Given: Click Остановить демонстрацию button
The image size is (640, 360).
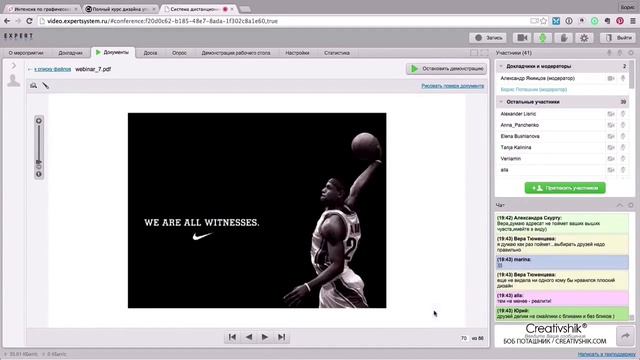Looking at the screenshot, I should (446, 69).
